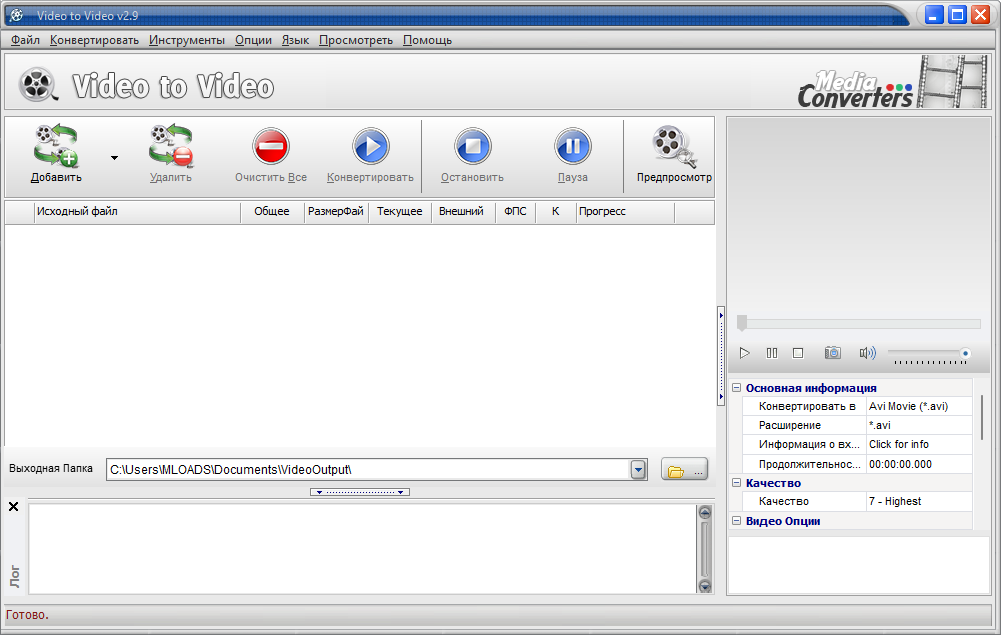Image resolution: width=1001 pixels, height=635 pixels.
Task: Open the Инструменты menu
Action: click(x=187, y=40)
